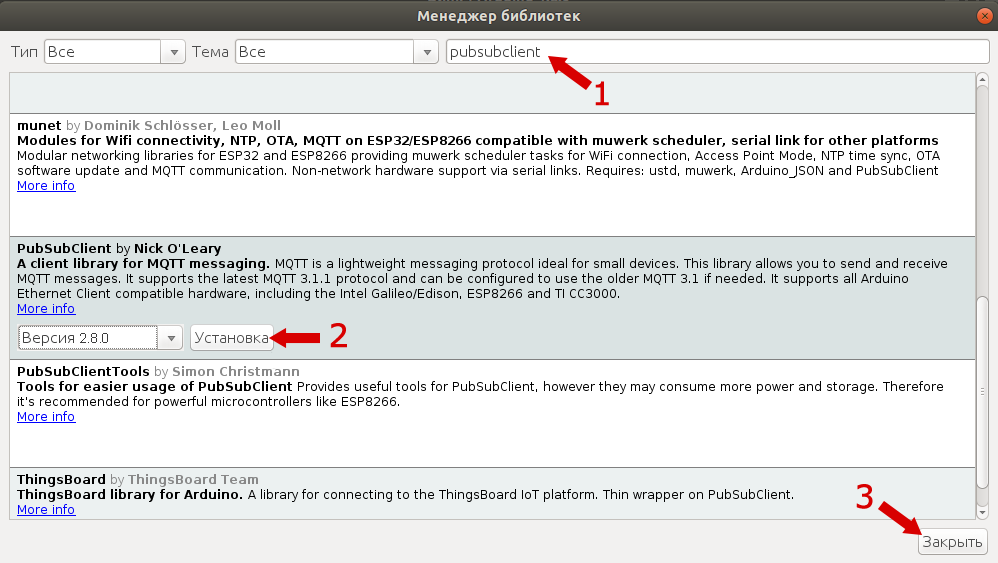Screen dimensions: 998x563
Task: Open More info link for PubSubClientTools
Action: click(46, 417)
